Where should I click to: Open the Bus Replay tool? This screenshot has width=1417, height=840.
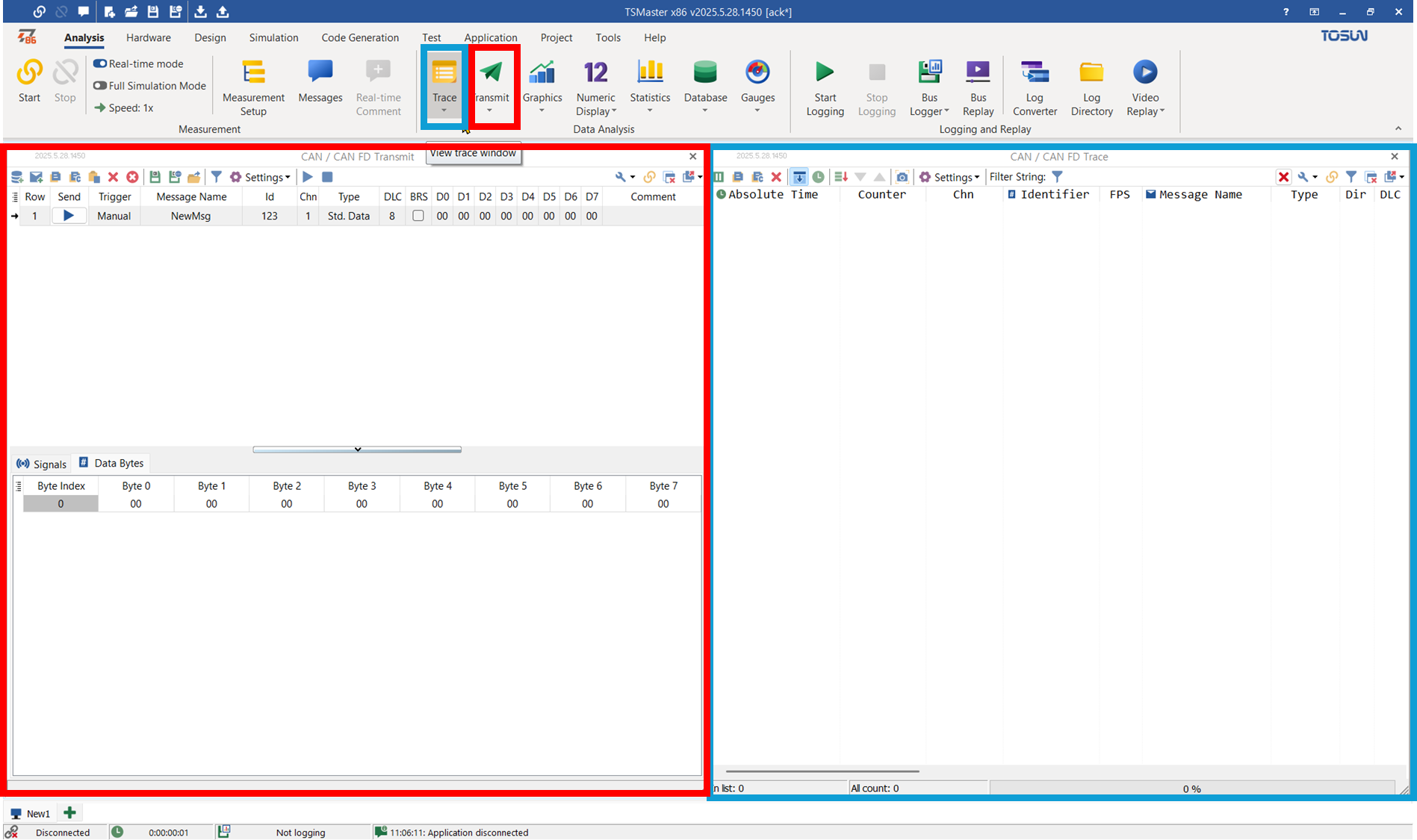point(978,88)
